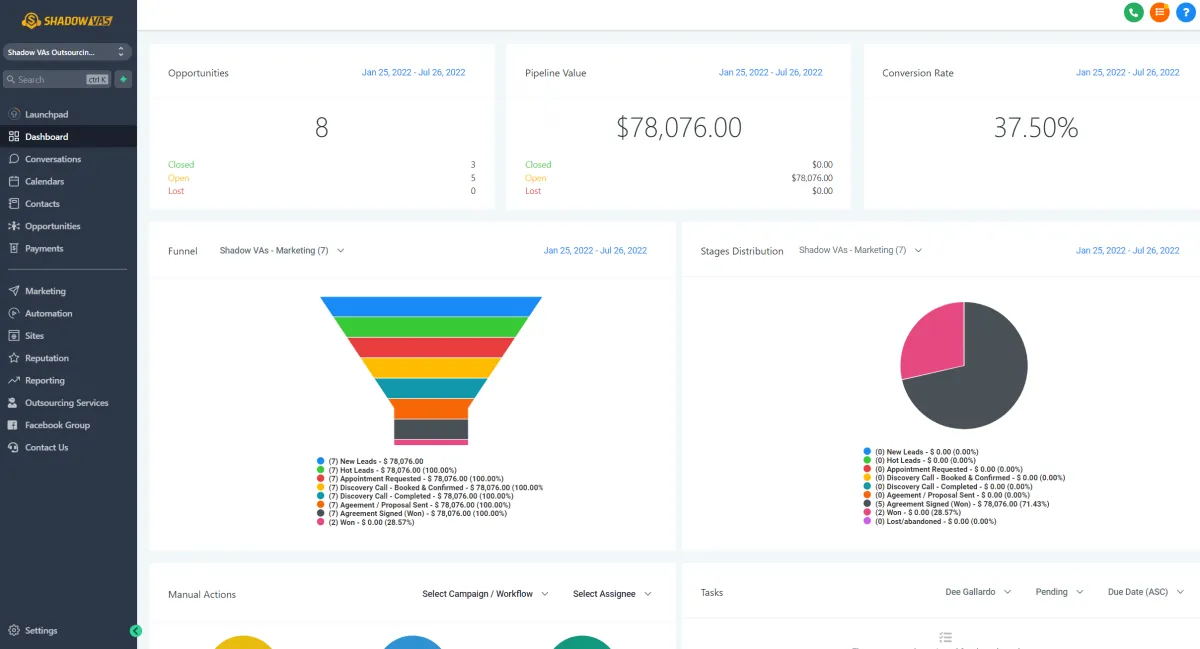Click the Conversations chat bubble icon
Image resolution: width=1200 pixels, height=649 pixels.
pyautogui.click(x=14, y=159)
